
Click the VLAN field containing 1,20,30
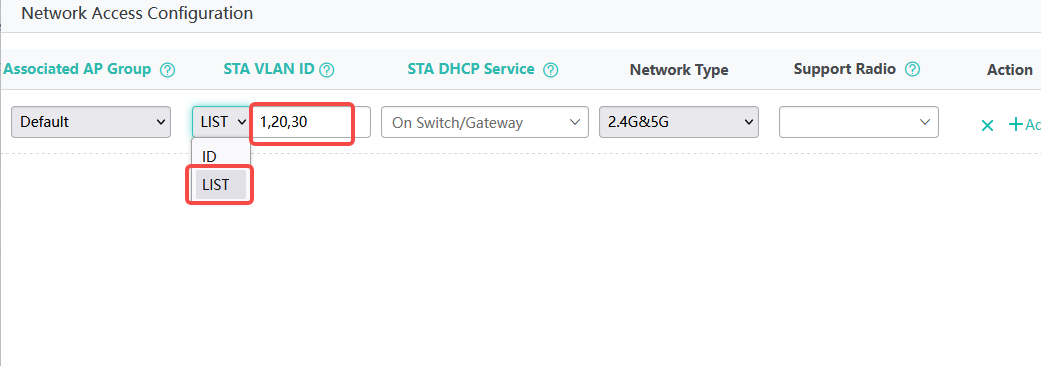[x=311, y=122]
